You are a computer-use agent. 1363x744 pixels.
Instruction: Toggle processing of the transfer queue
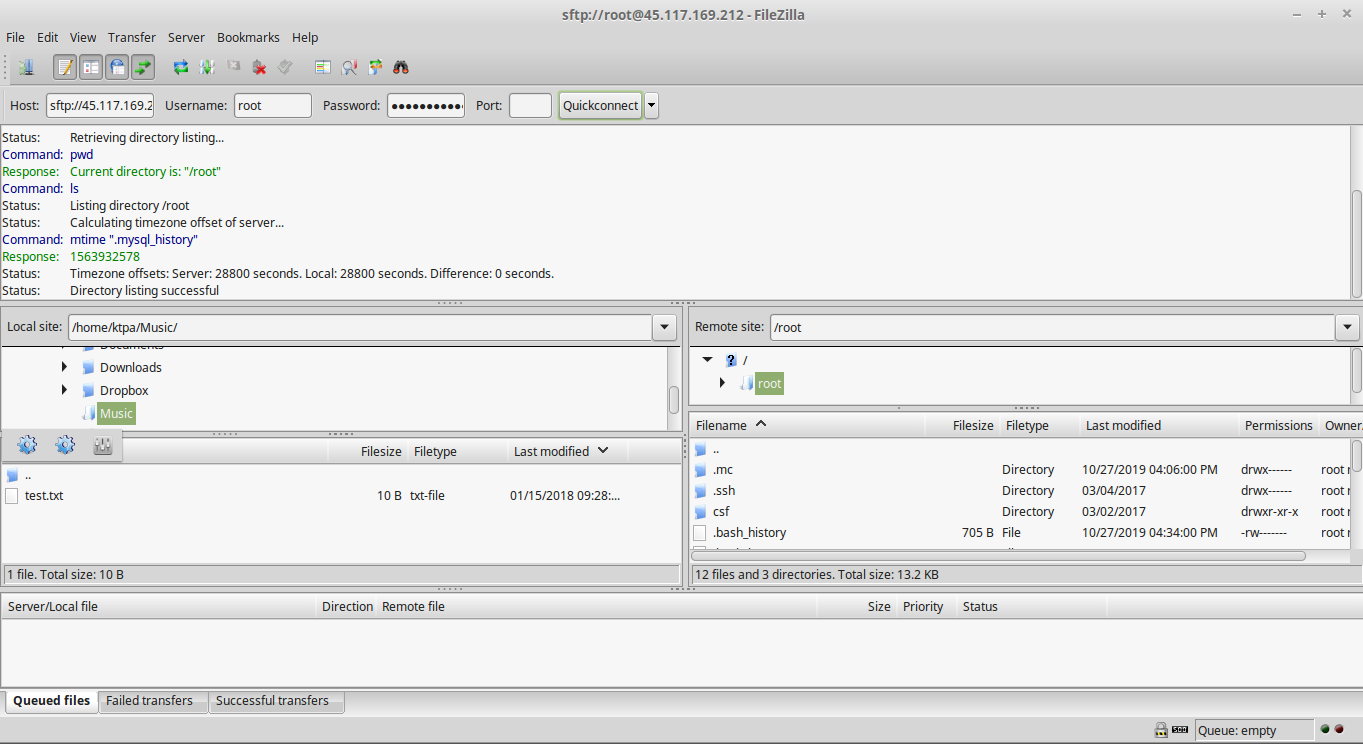point(207,67)
